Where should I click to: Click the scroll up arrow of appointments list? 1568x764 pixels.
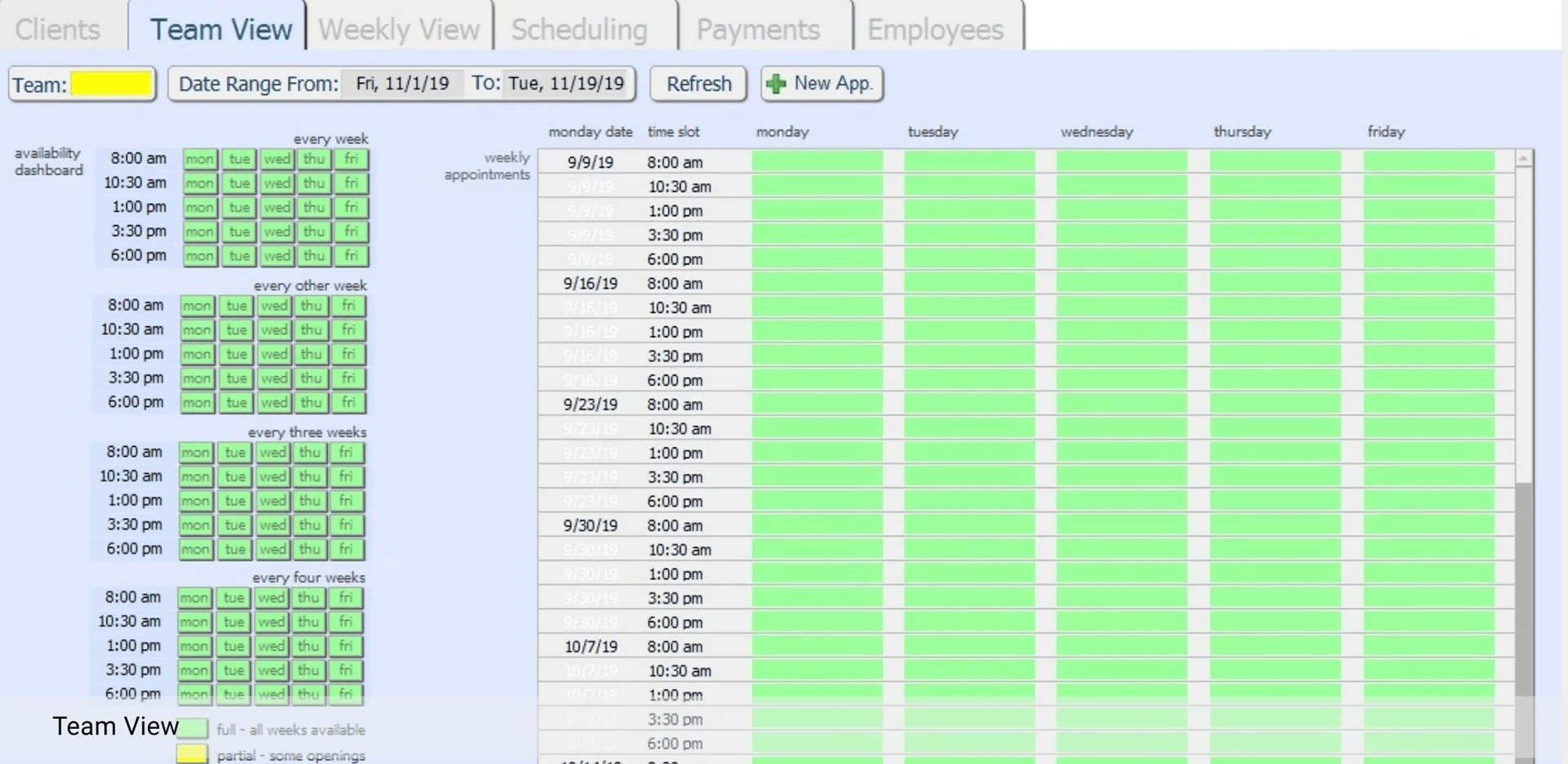tap(1523, 159)
